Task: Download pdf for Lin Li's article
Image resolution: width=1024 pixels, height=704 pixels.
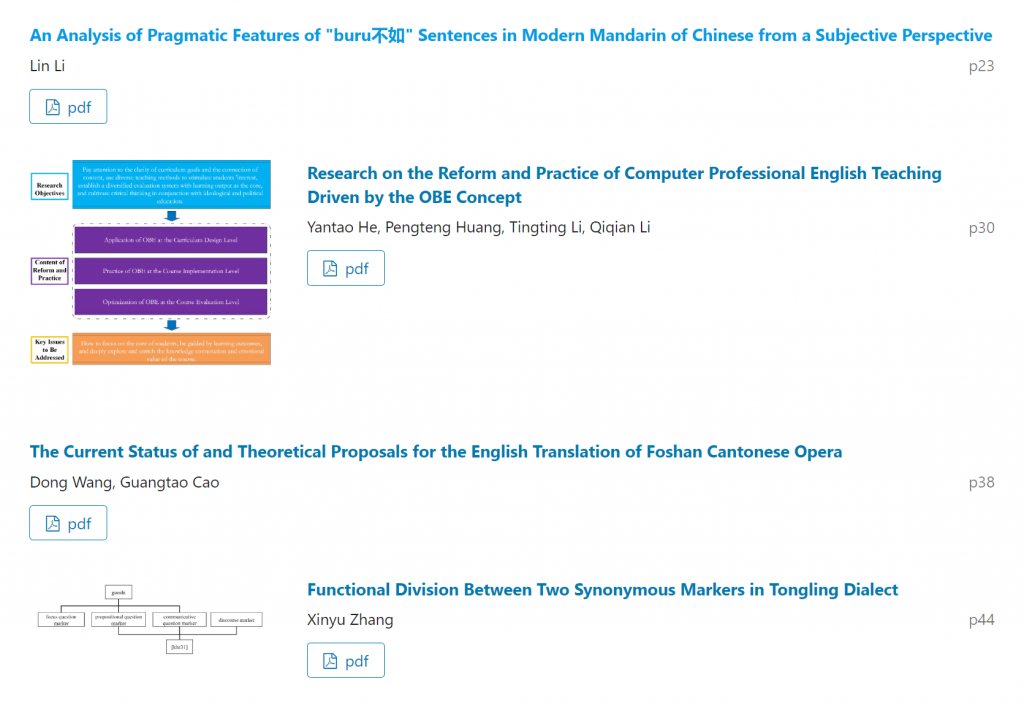Action: pyautogui.click(x=68, y=106)
